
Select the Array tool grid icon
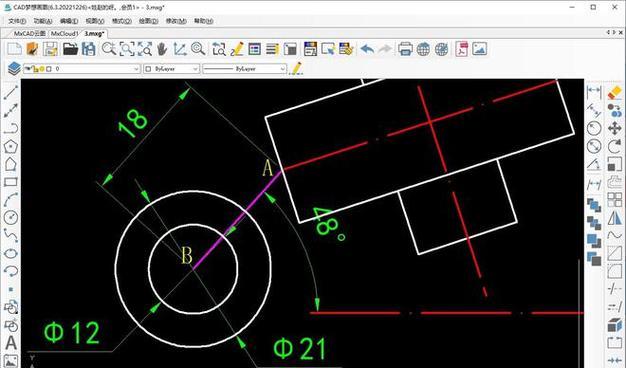(x=614, y=200)
